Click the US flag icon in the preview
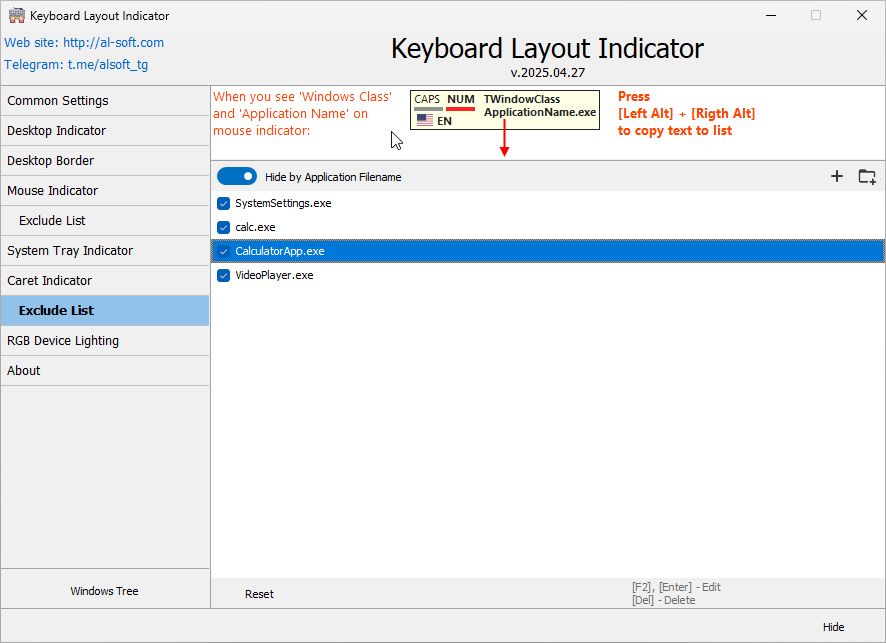Image resolution: width=886 pixels, height=643 pixels. click(424, 119)
